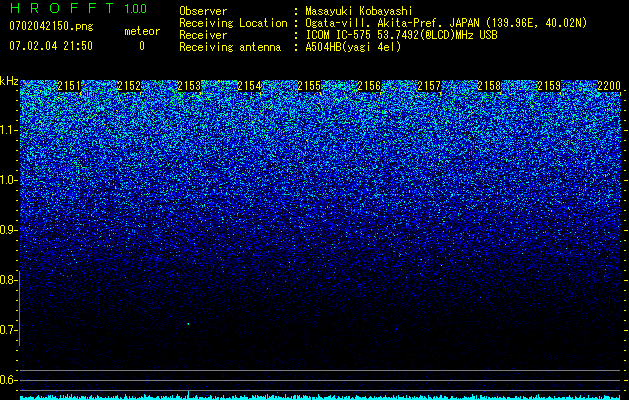
Task: Click the 1.0 frequency axis label
Action: [x=8, y=180]
